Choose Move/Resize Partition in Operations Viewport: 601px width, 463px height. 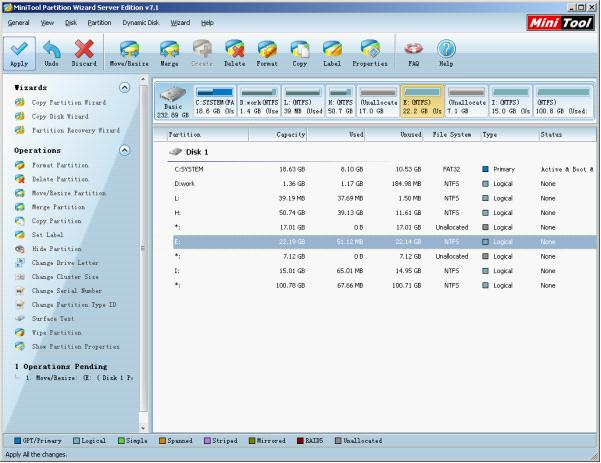60,193
